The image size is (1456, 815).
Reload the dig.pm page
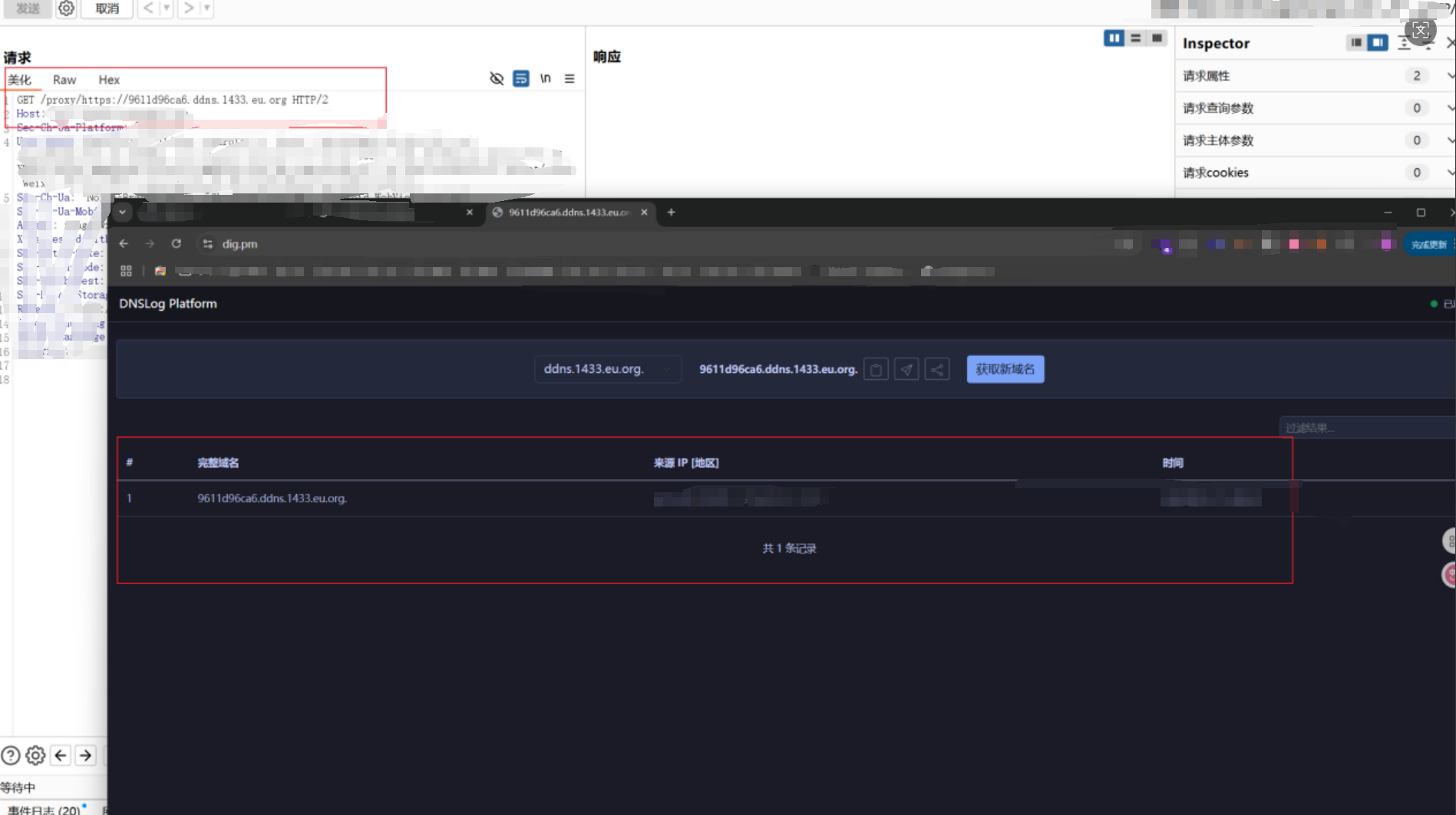tap(177, 243)
